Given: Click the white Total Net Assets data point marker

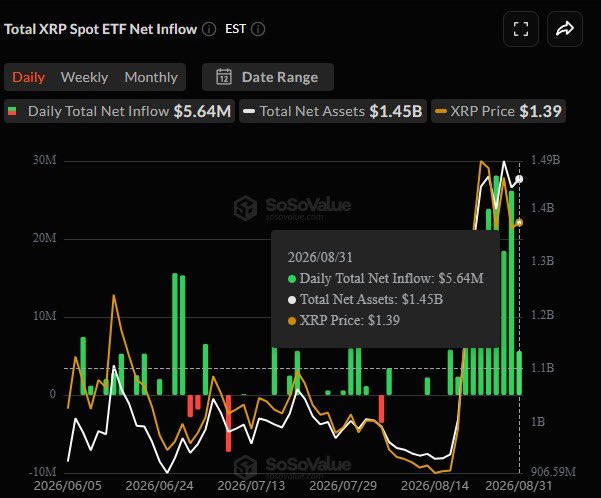Looking at the screenshot, I should tap(519, 179).
